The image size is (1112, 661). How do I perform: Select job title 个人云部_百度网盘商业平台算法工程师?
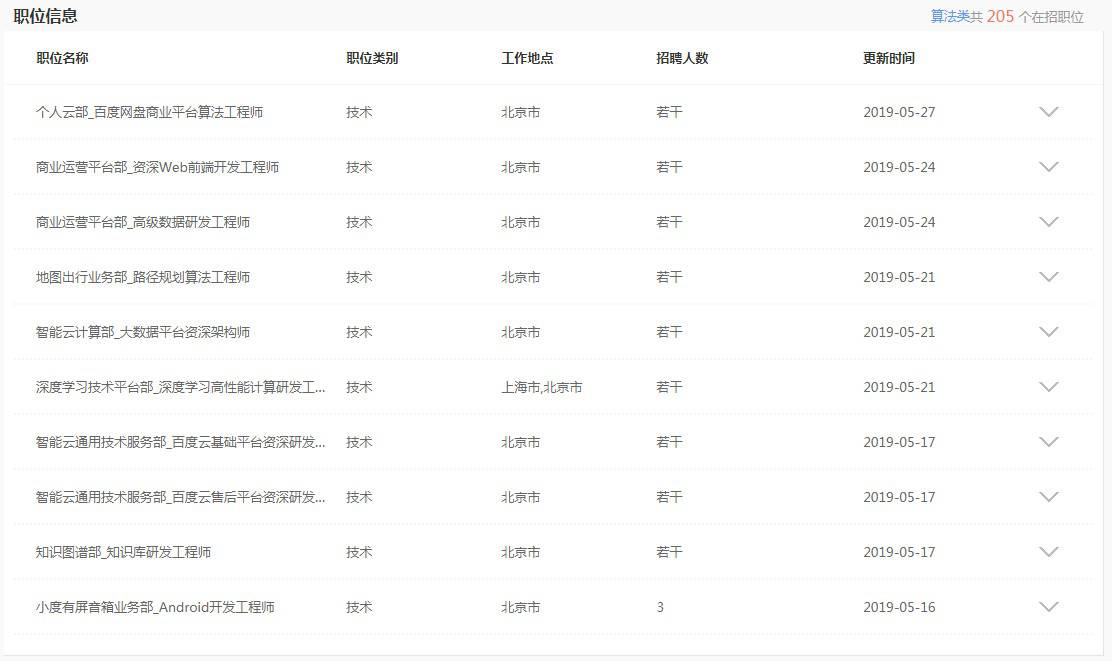point(152,112)
